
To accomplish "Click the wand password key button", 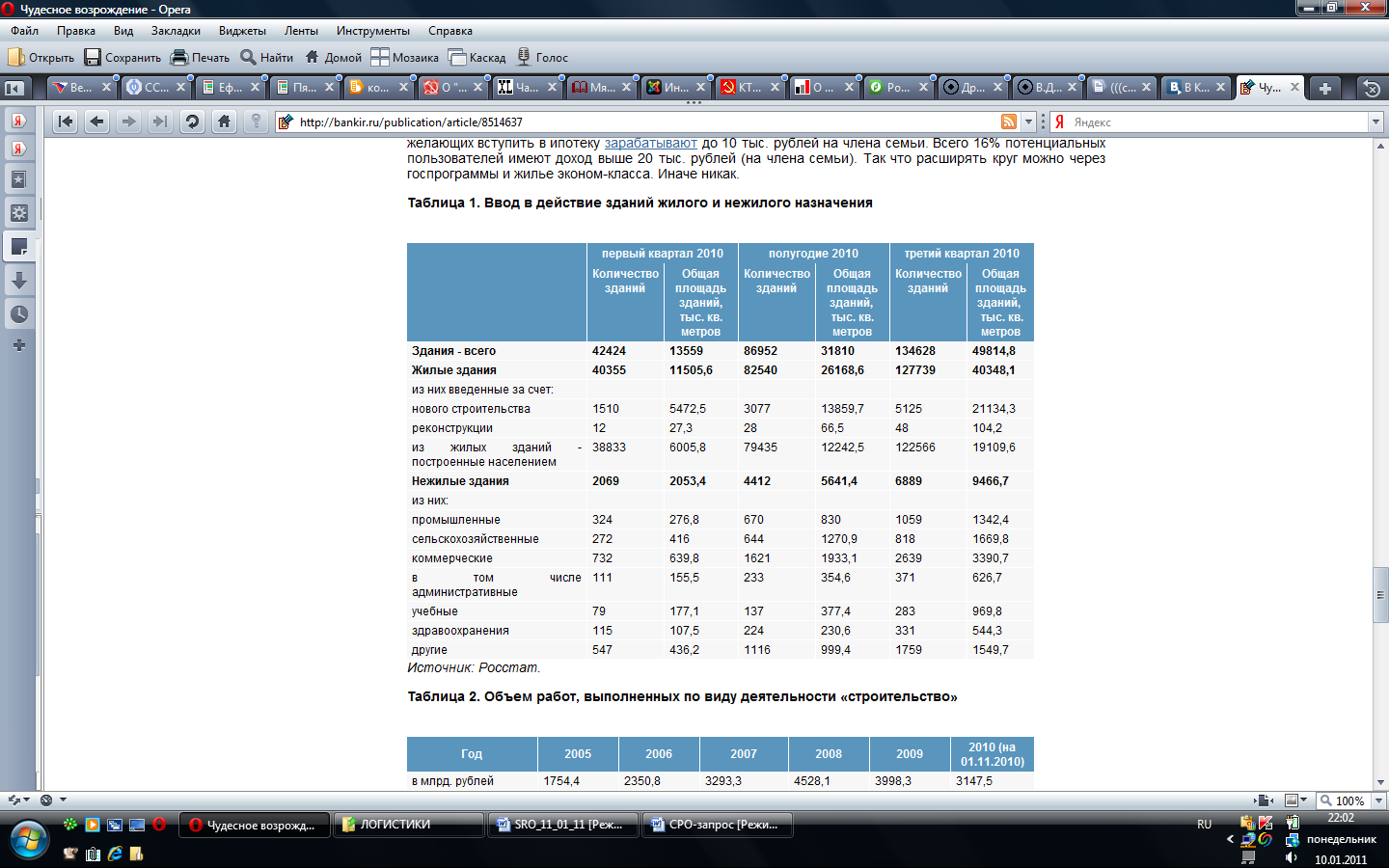I will pyautogui.click(x=256, y=122).
